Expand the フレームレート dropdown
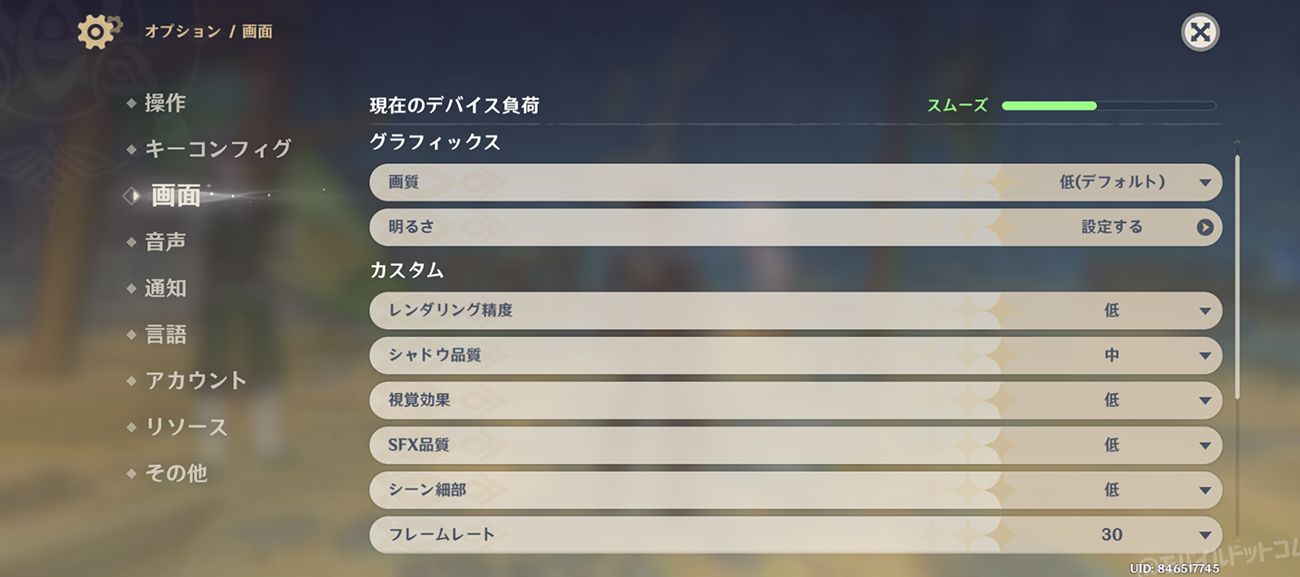This screenshot has width=1300, height=577. tap(1204, 535)
